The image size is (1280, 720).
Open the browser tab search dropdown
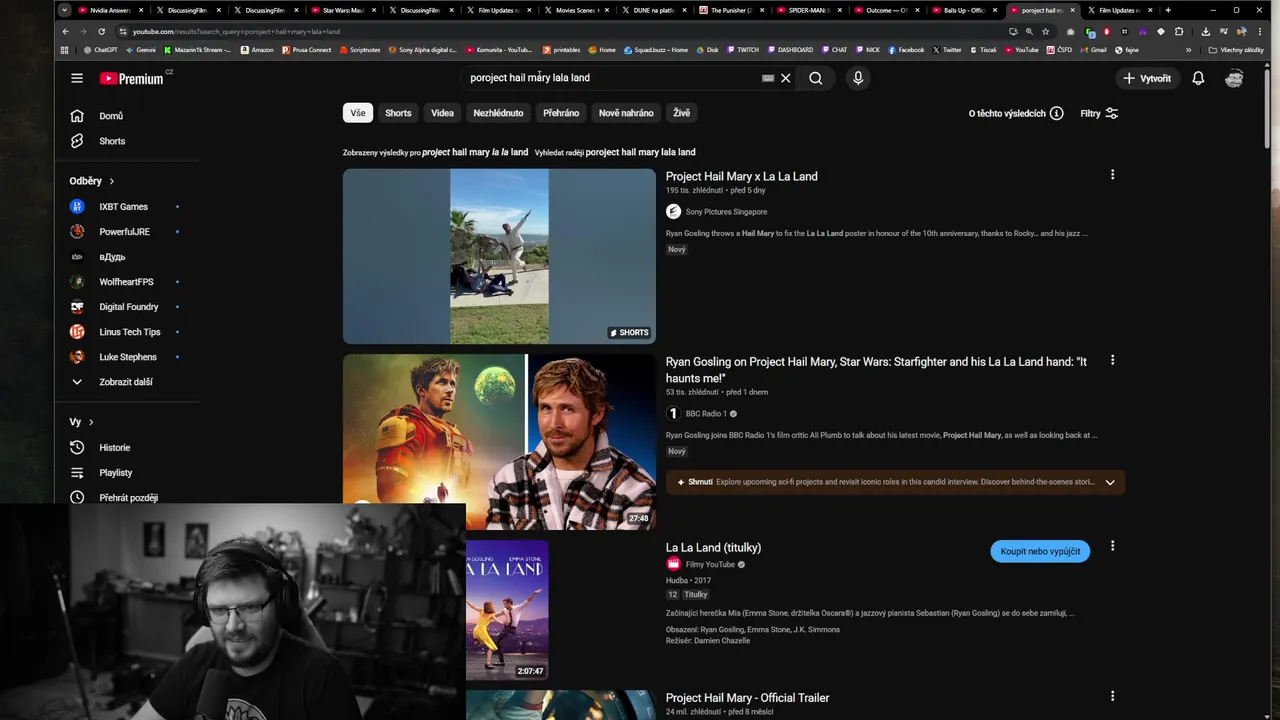coord(65,10)
